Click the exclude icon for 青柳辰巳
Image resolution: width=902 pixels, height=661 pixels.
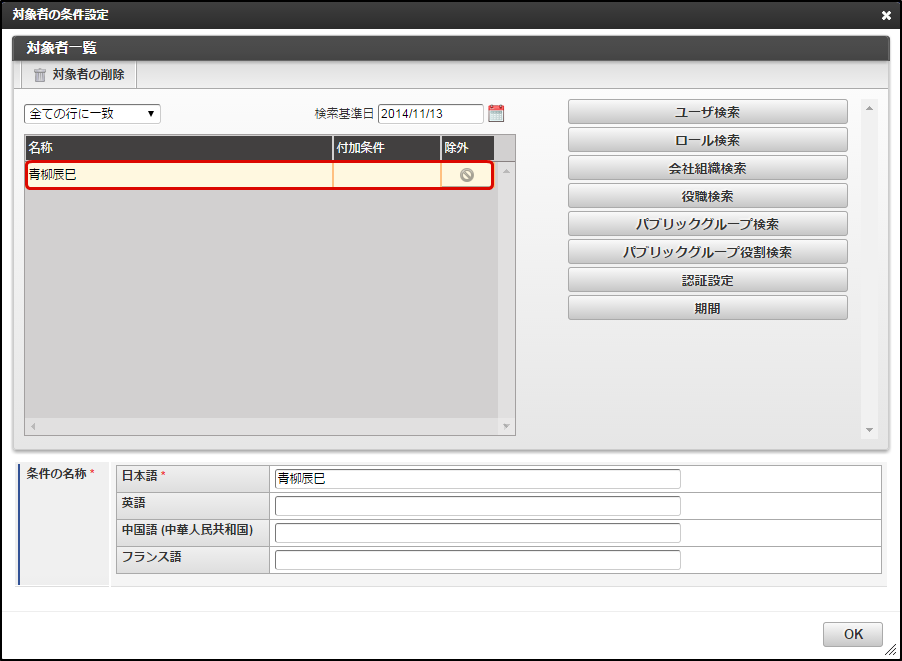point(467,175)
